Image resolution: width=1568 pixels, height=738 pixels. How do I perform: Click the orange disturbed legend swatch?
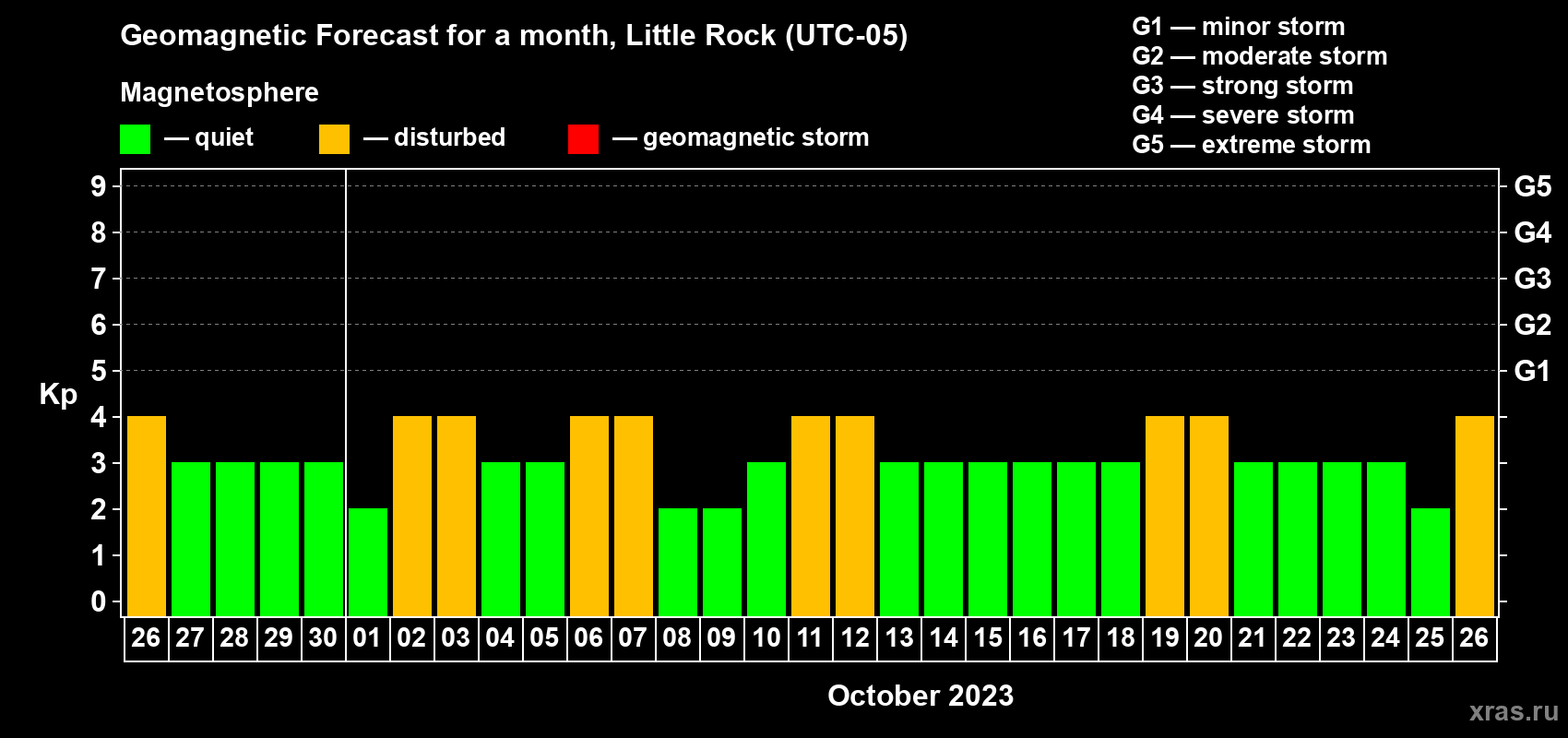click(334, 139)
